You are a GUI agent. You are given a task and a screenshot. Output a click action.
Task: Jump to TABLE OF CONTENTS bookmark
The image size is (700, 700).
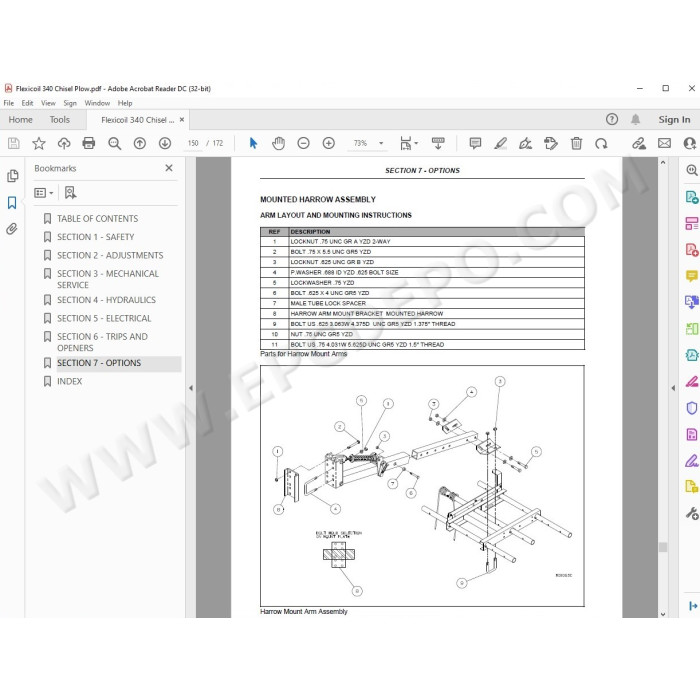tap(97, 219)
